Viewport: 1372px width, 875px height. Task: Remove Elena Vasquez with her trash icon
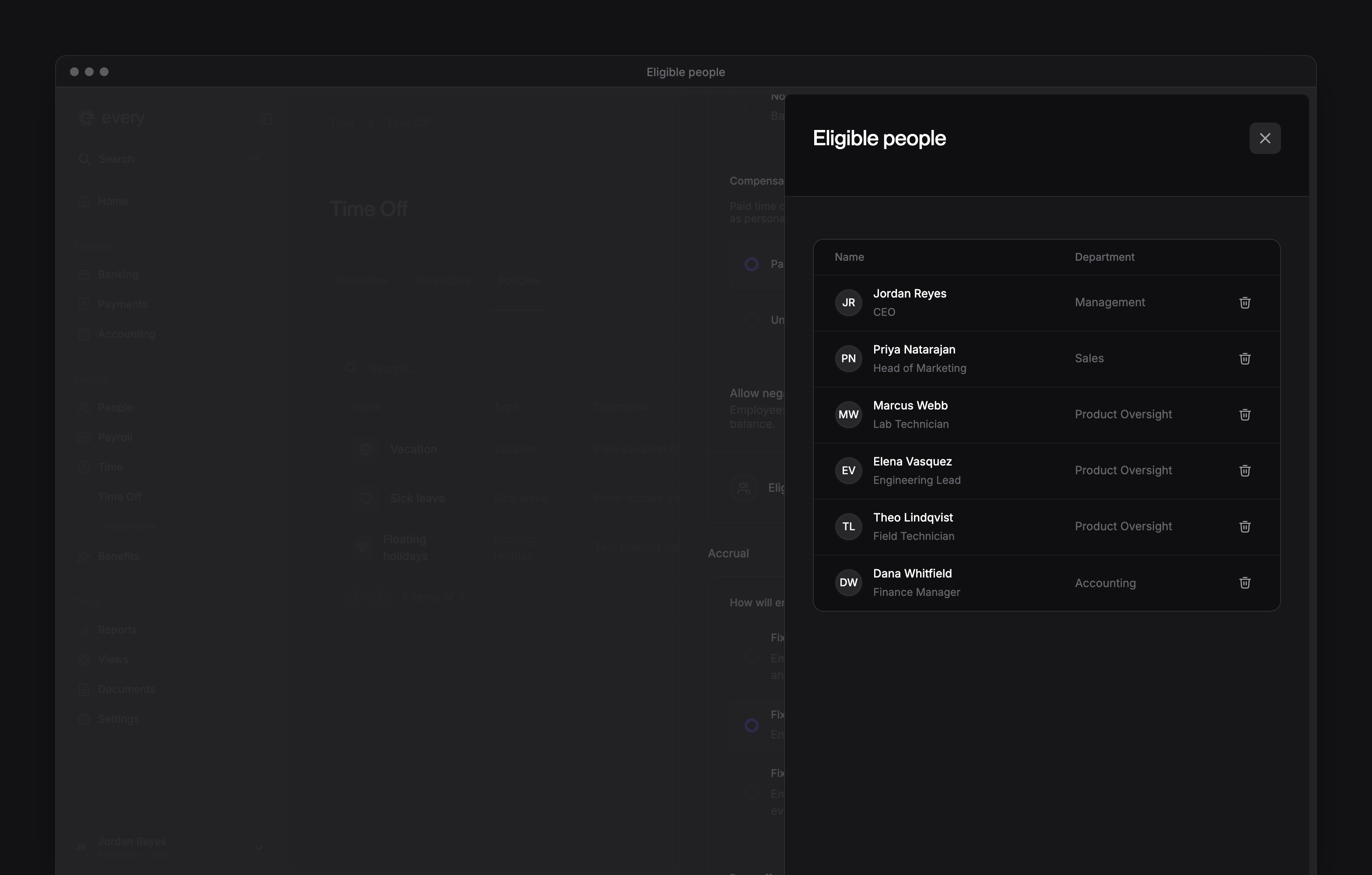(x=1245, y=471)
